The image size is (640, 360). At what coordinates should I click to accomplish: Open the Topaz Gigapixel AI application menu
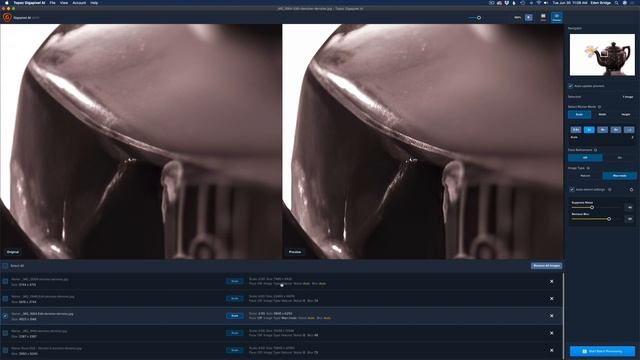tap(29, 3)
